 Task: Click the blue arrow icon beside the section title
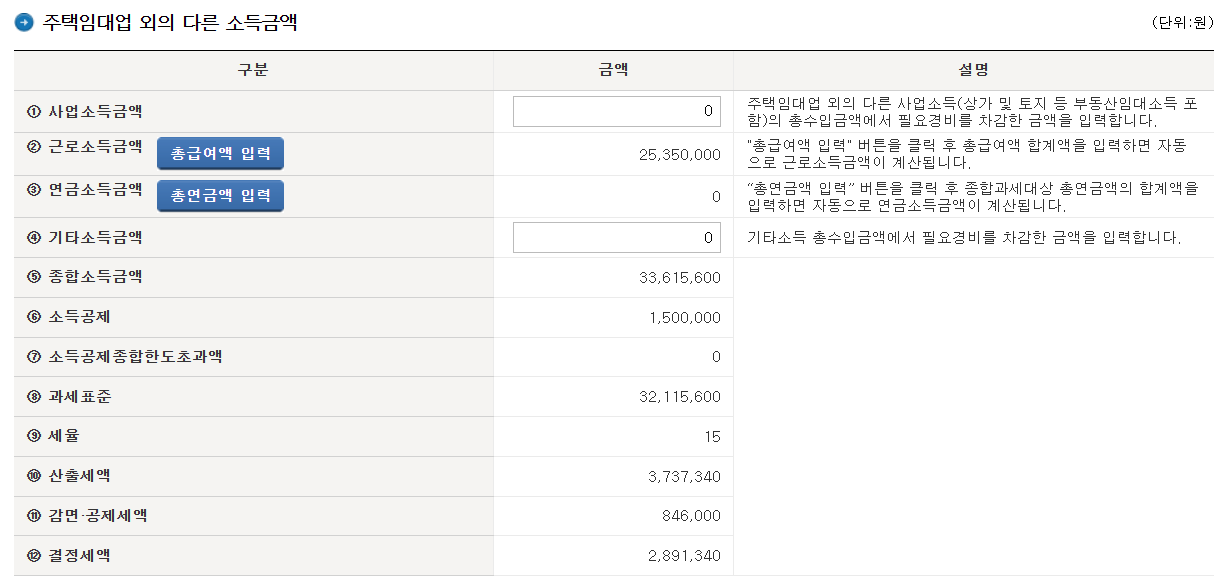(x=22, y=19)
